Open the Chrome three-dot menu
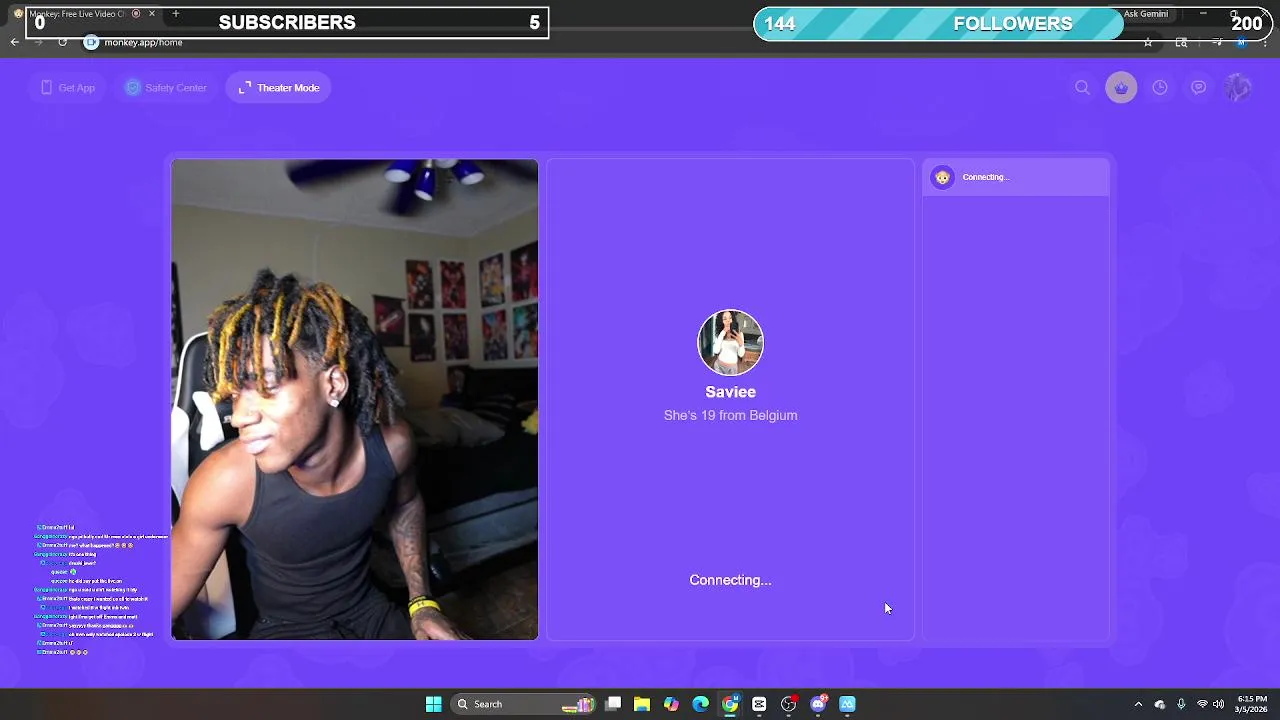The height and width of the screenshot is (720, 1280). [1265, 42]
